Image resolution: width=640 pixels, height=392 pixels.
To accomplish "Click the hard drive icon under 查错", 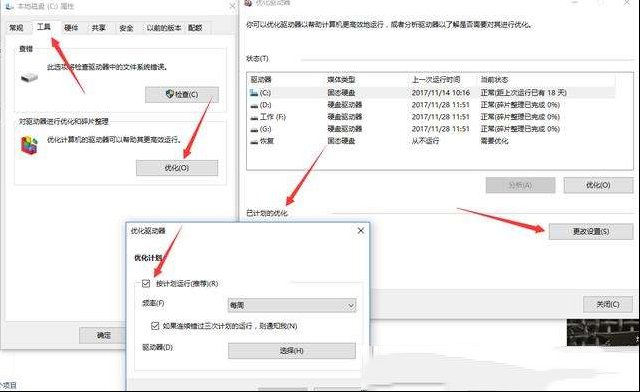I will coord(29,77).
